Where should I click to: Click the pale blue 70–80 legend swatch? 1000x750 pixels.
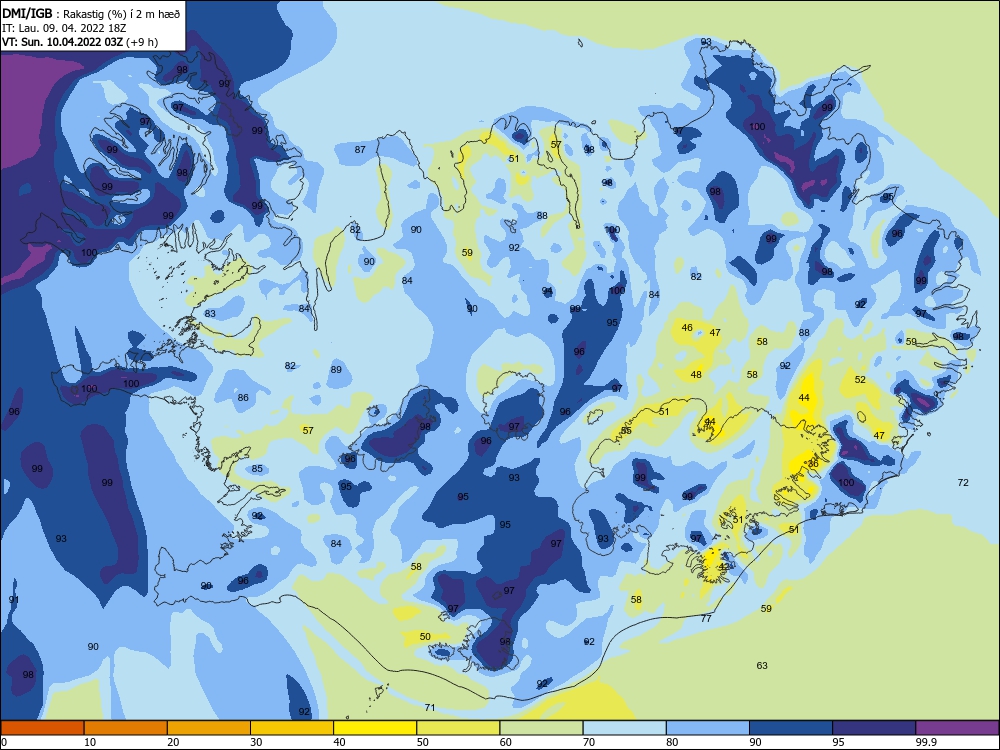pos(624,728)
